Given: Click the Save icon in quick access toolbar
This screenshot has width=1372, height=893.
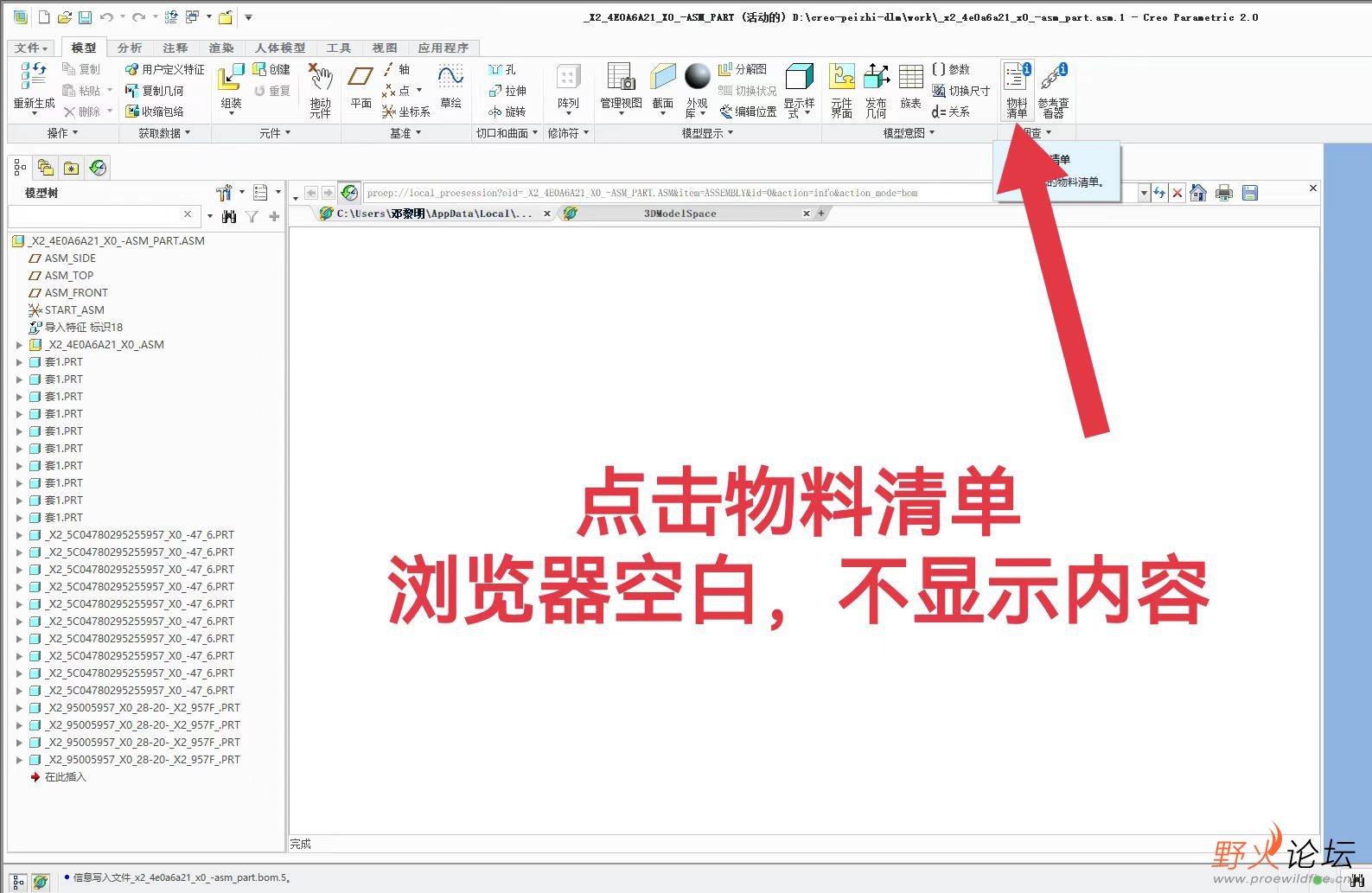Looking at the screenshot, I should [x=85, y=17].
